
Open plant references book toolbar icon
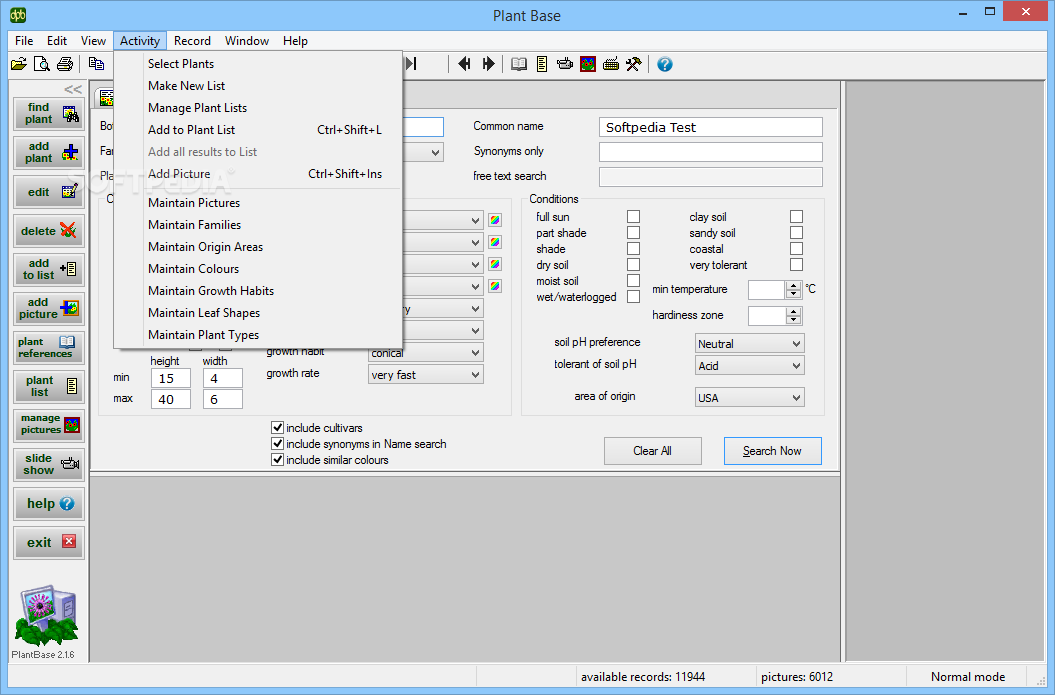(x=519, y=65)
